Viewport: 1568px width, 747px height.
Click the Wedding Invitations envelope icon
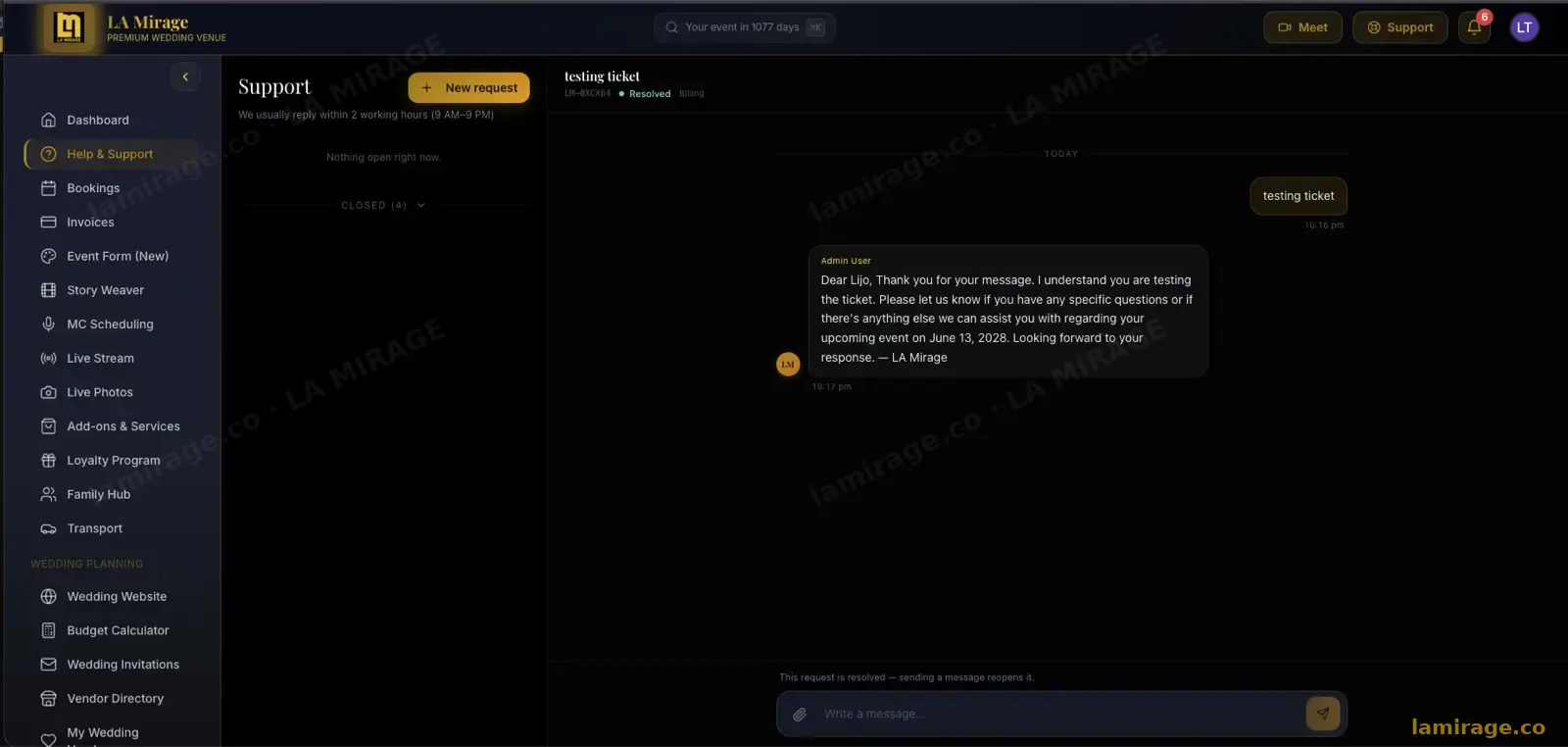48,665
